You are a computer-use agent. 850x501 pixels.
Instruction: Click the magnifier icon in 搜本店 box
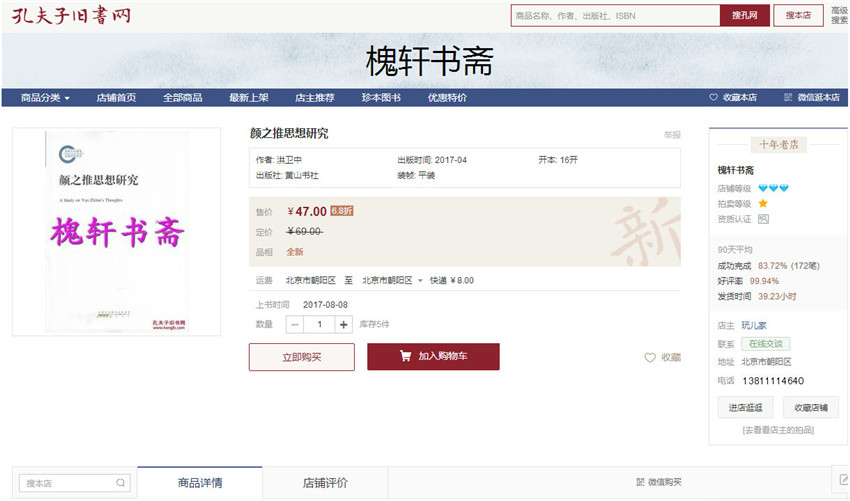tap(121, 483)
